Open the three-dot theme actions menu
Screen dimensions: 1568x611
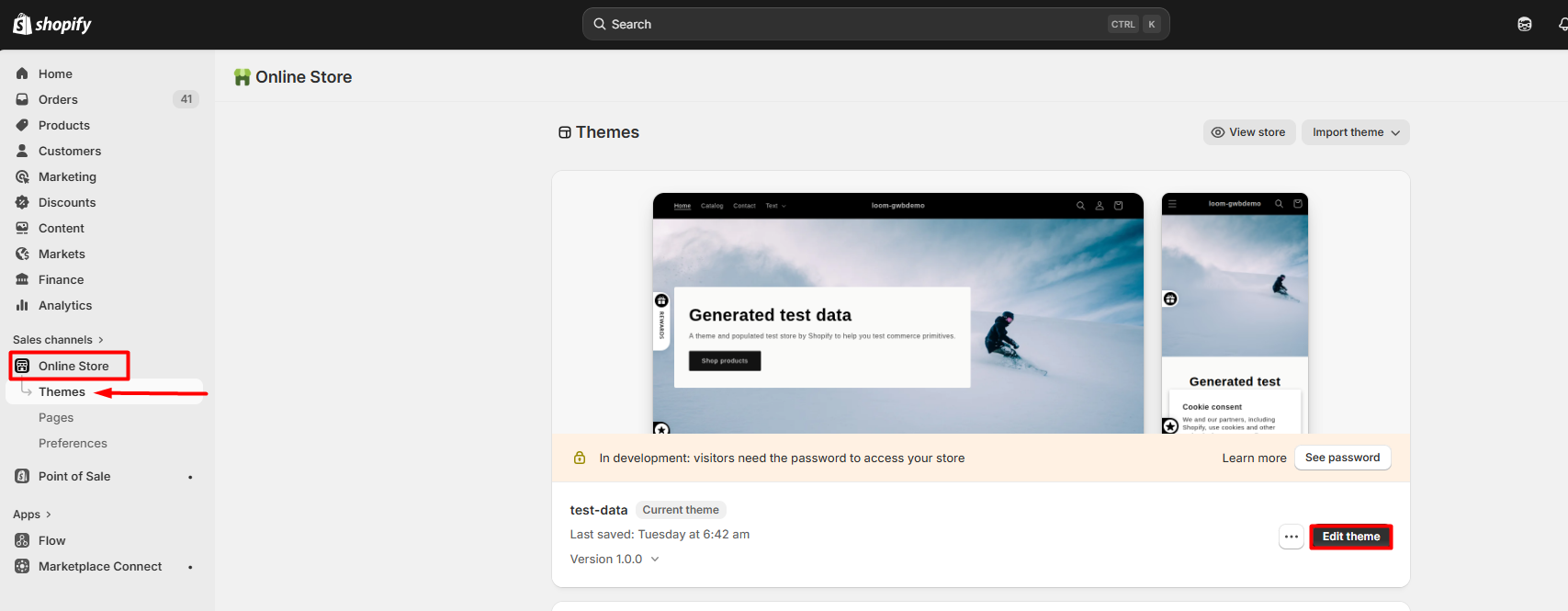pyautogui.click(x=1292, y=537)
